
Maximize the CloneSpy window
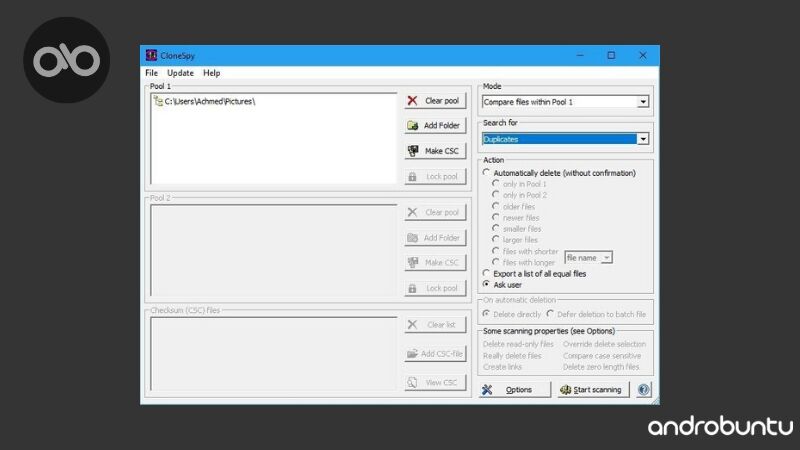click(x=611, y=55)
